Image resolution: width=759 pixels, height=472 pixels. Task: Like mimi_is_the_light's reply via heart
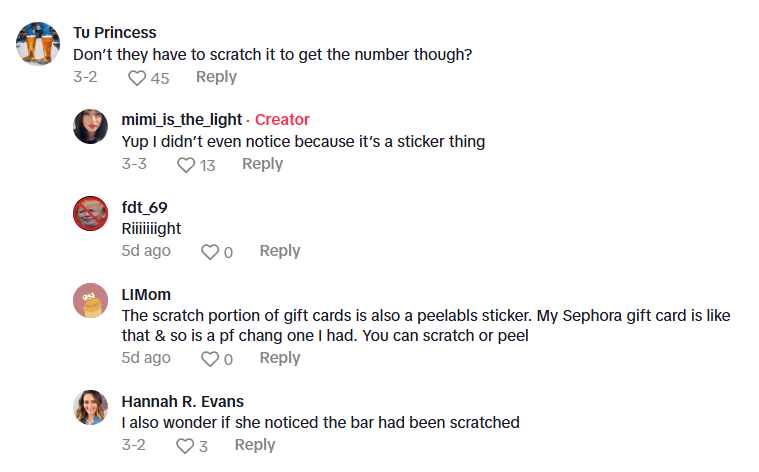[185, 165]
